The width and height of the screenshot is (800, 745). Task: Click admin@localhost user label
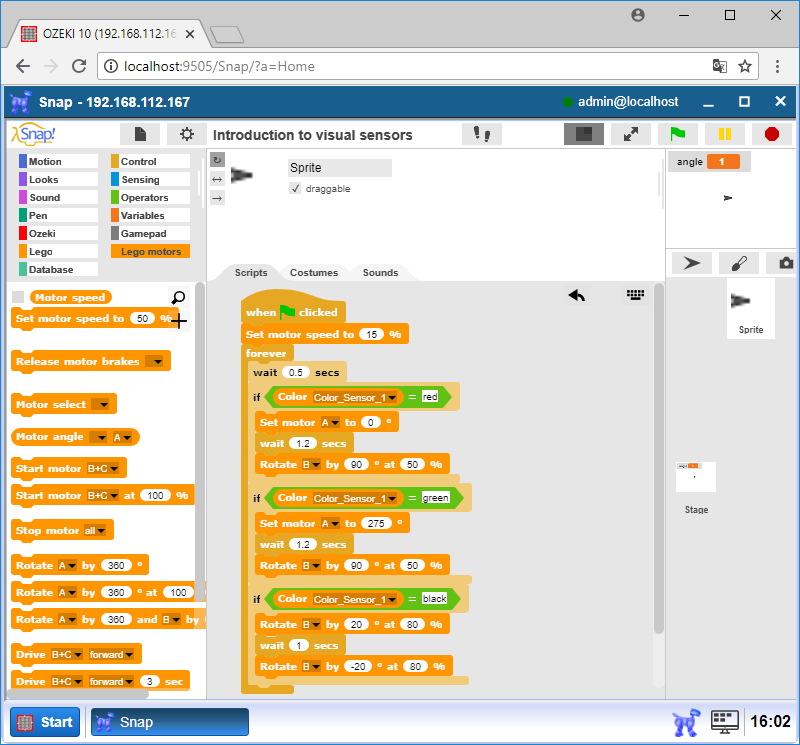pos(628,102)
